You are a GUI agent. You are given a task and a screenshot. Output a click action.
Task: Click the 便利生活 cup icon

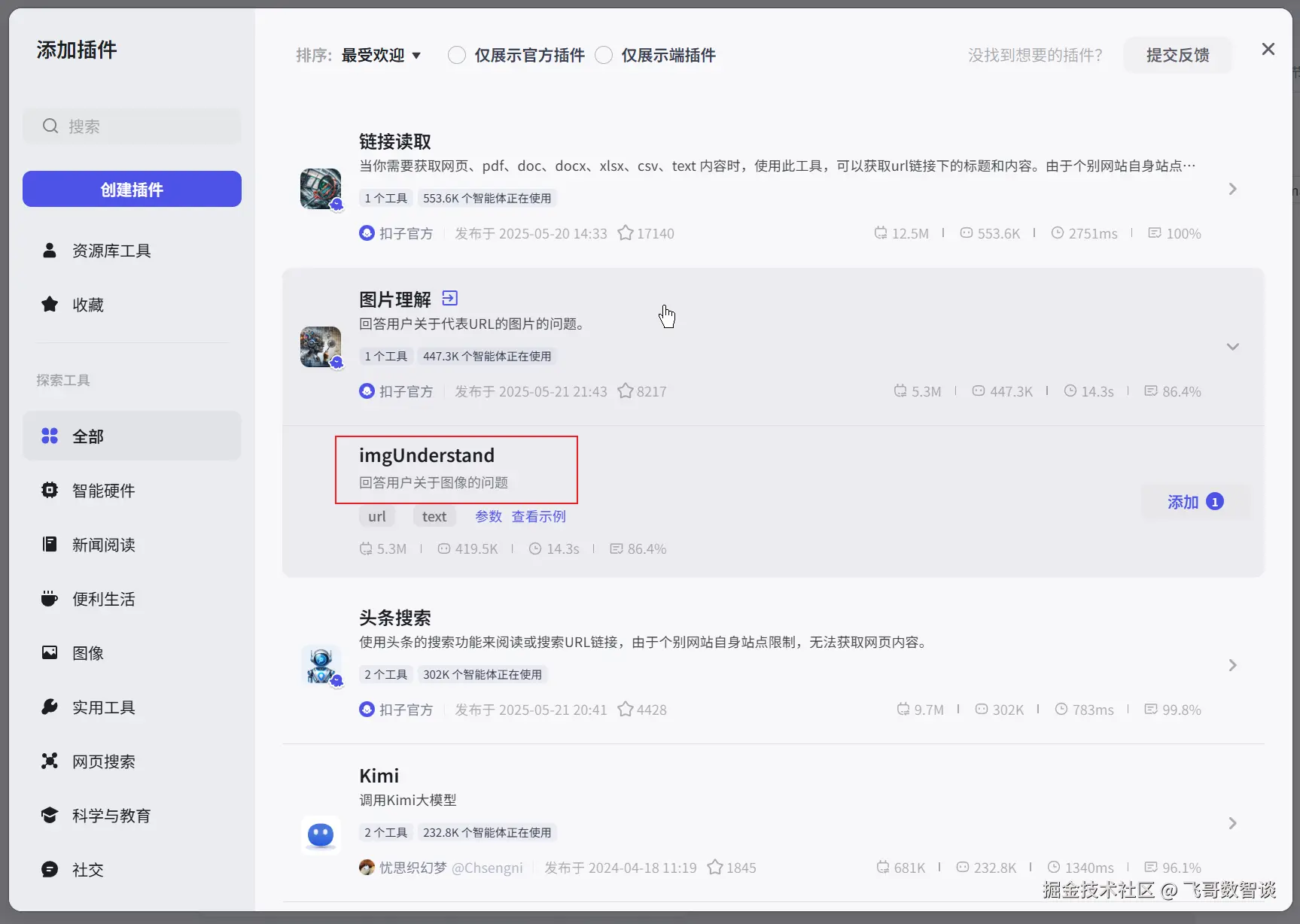point(50,598)
